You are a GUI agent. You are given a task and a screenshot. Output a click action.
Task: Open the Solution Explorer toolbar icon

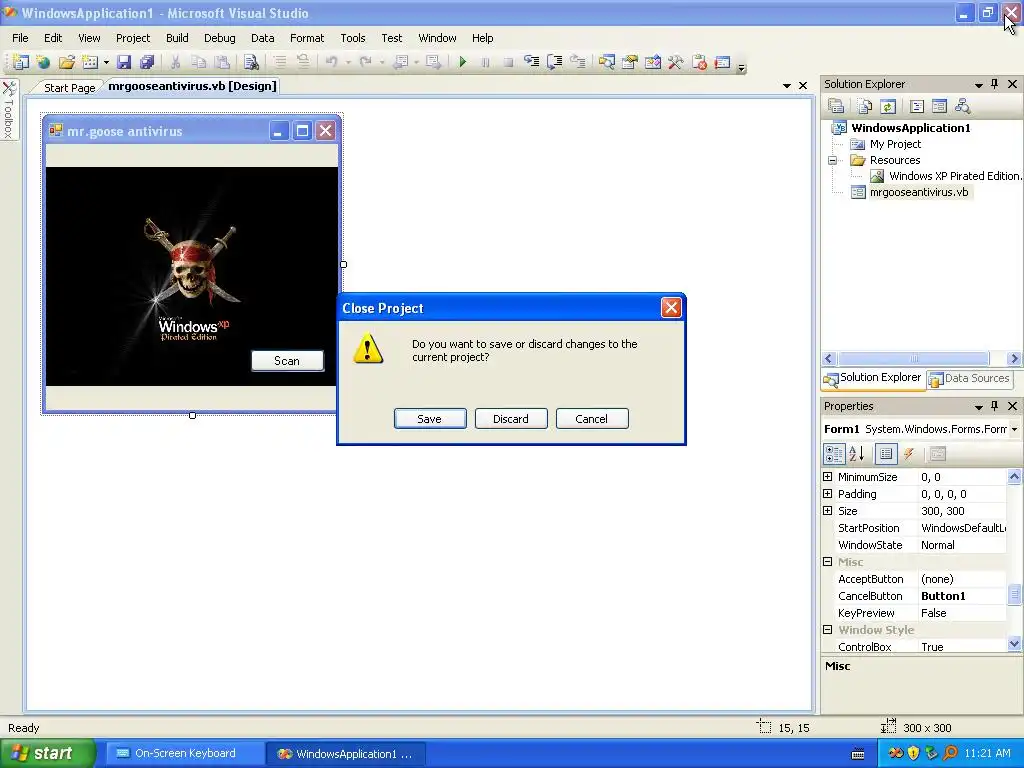(x=607, y=62)
